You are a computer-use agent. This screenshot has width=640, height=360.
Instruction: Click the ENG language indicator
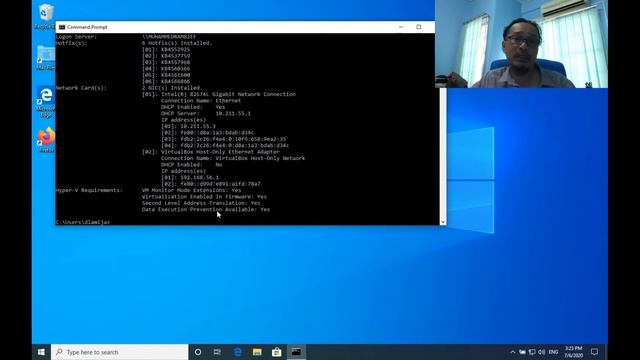coord(553,352)
